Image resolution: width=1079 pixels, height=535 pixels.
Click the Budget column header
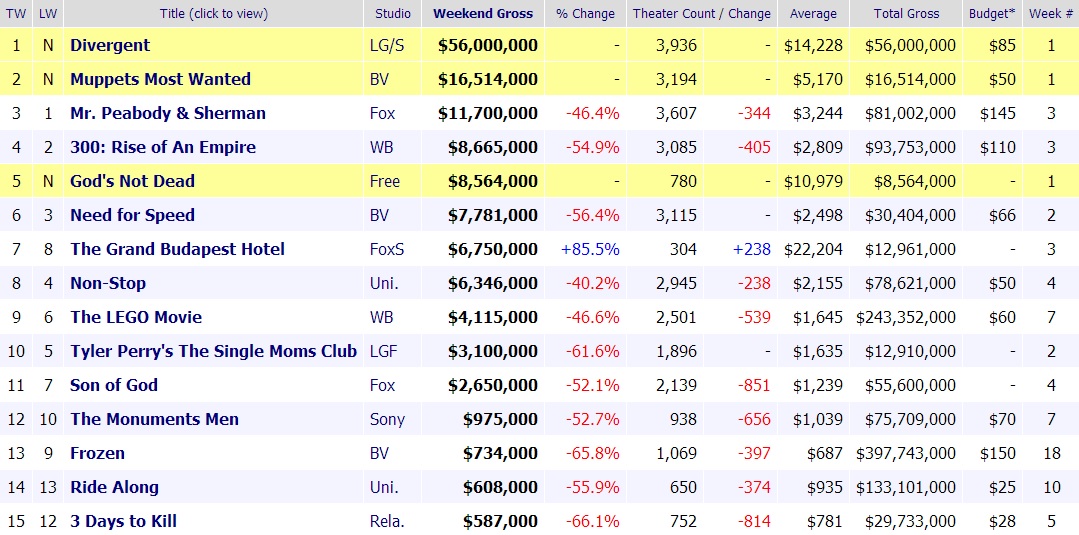[x=992, y=14]
